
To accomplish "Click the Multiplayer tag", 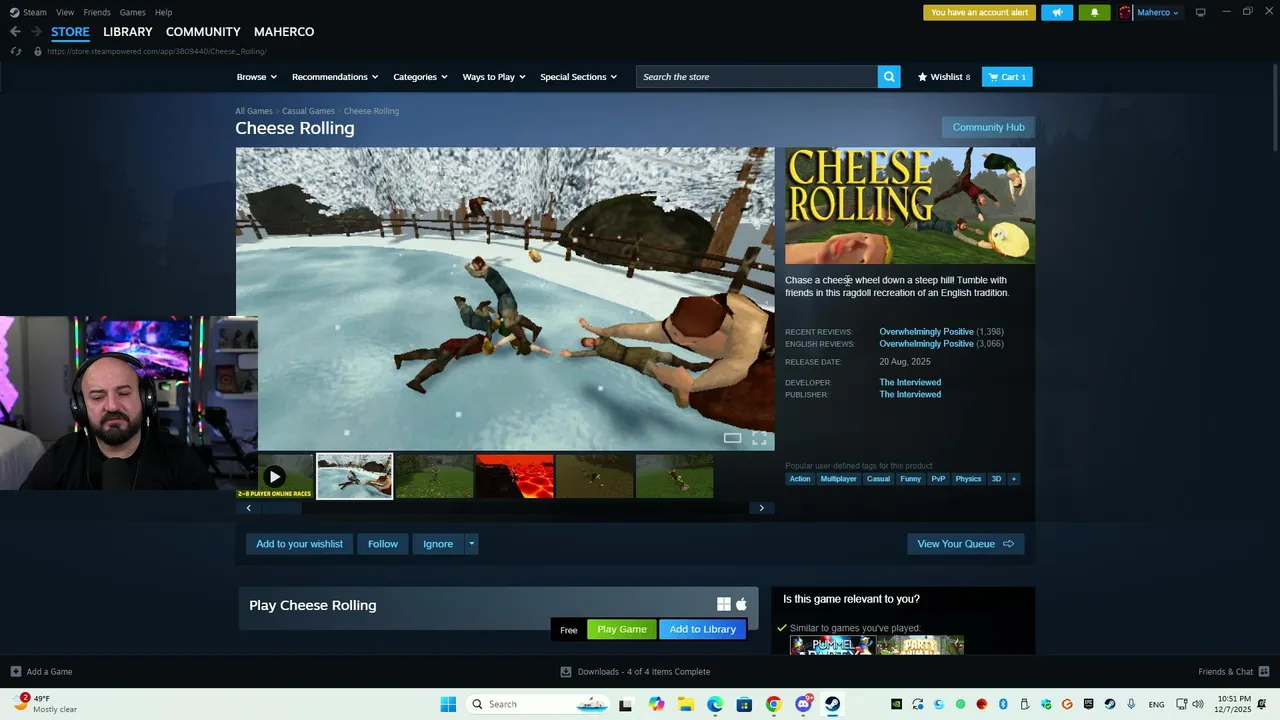I will pyautogui.click(x=838, y=479).
